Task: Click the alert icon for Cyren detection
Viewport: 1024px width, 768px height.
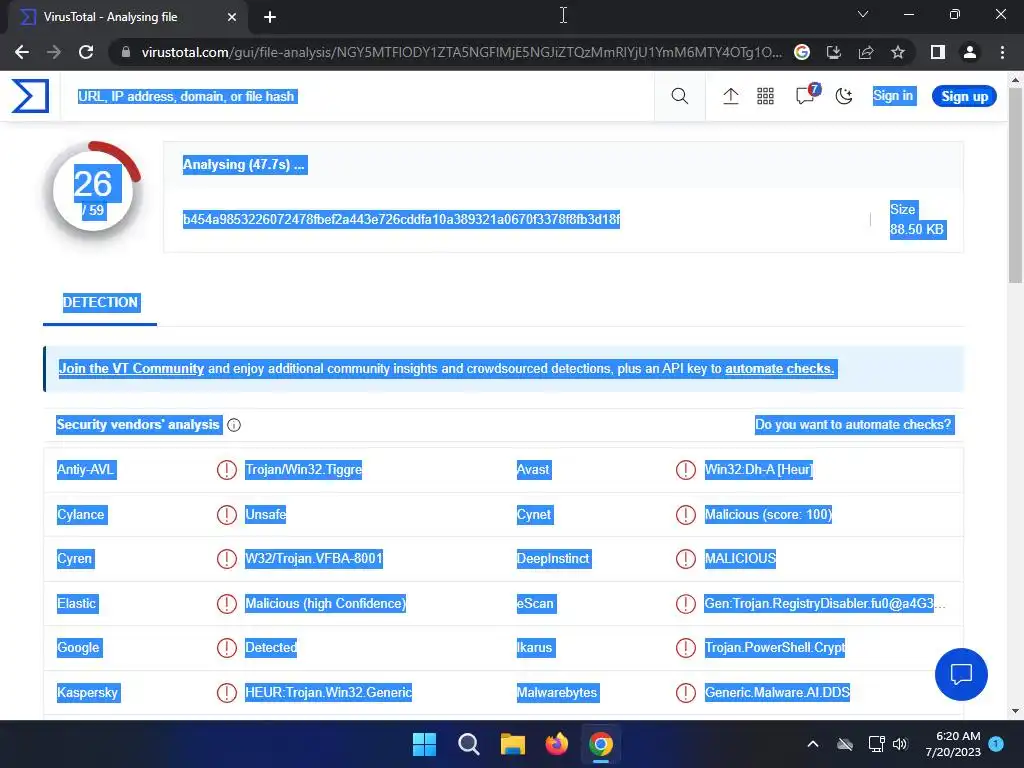Action: tap(226, 559)
